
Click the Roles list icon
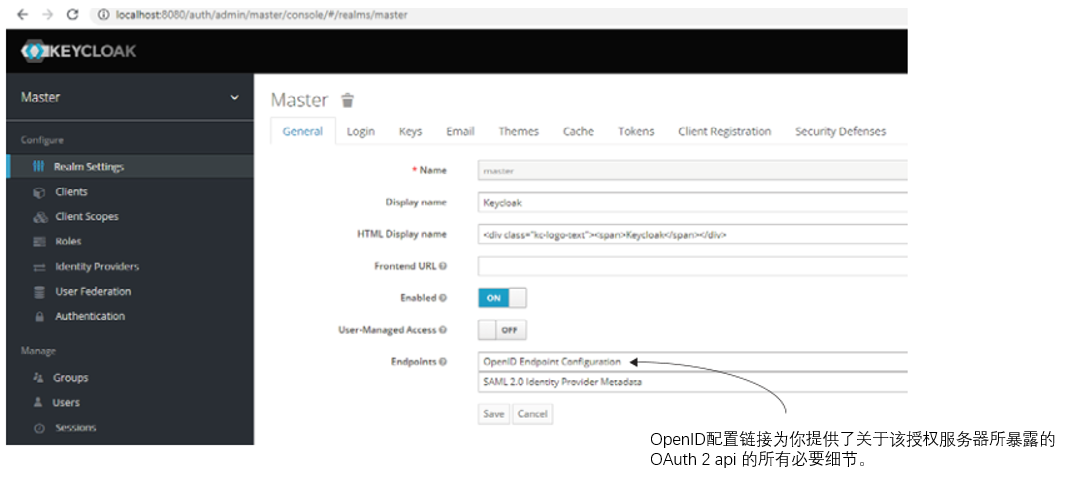39,242
